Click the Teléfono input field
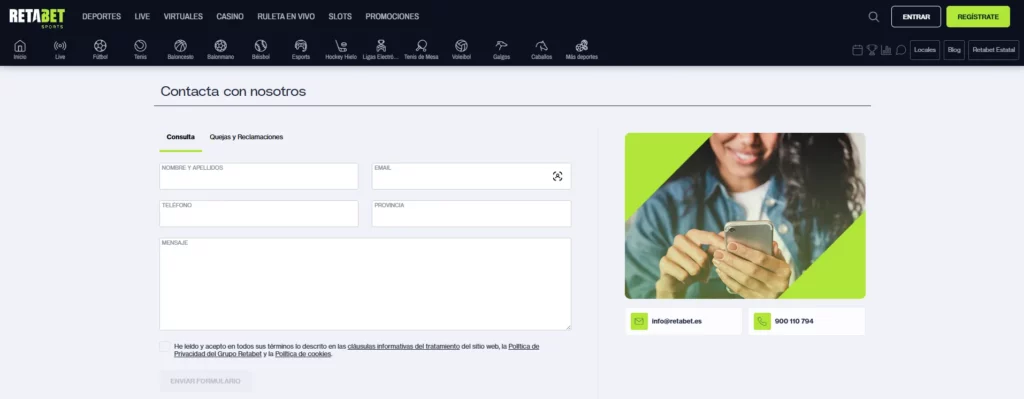Screen dimensions: 1024x399 point(259,214)
